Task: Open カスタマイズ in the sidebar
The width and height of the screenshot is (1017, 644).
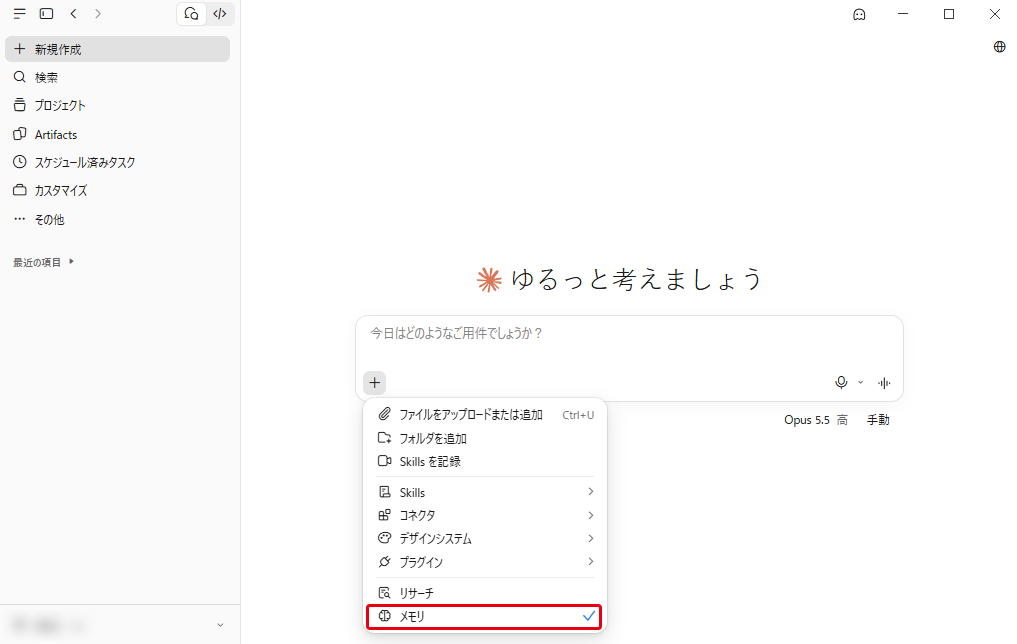Action: (x=117, y=191)
